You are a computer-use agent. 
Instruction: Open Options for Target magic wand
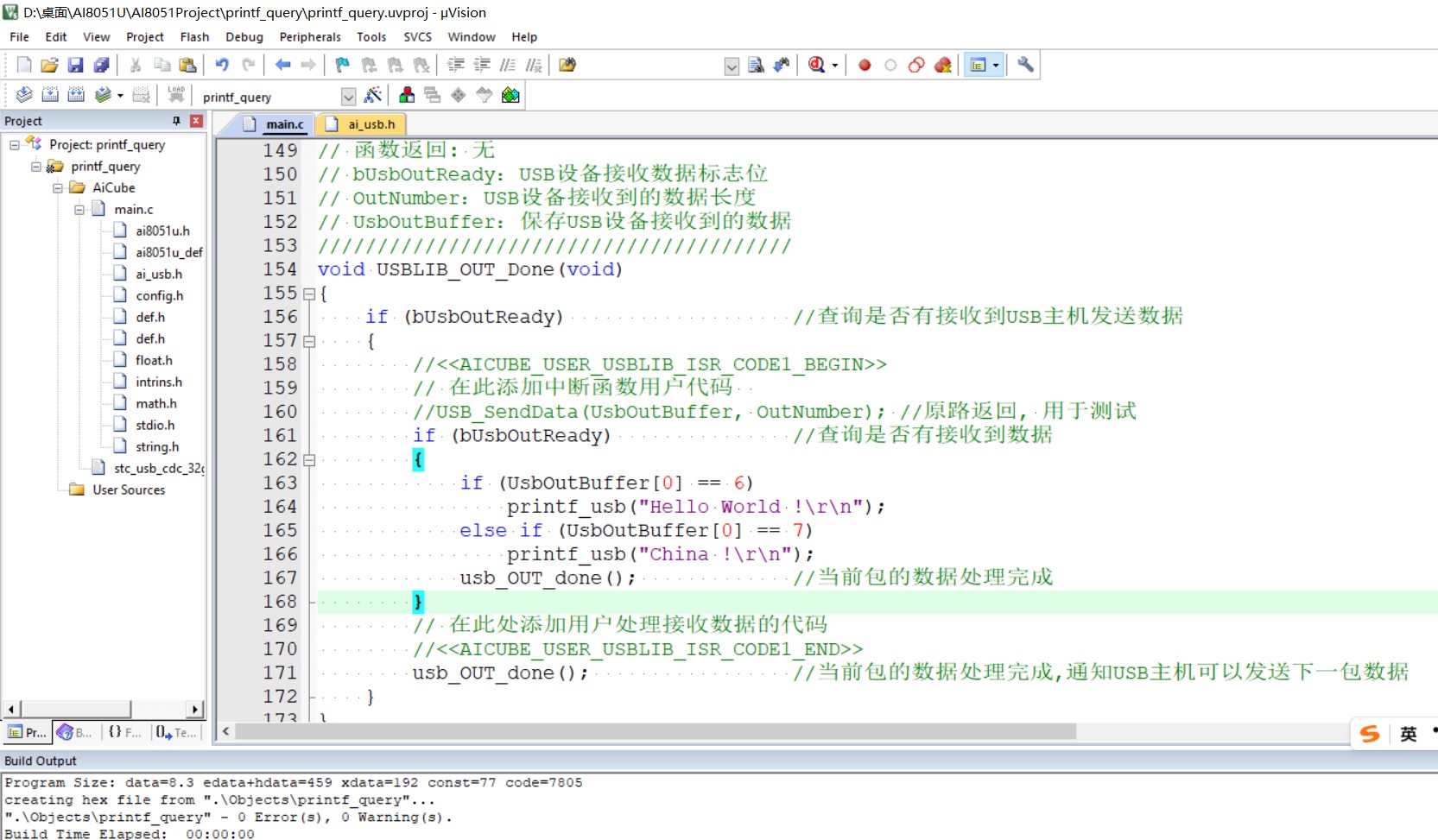(x=373, y=95)
